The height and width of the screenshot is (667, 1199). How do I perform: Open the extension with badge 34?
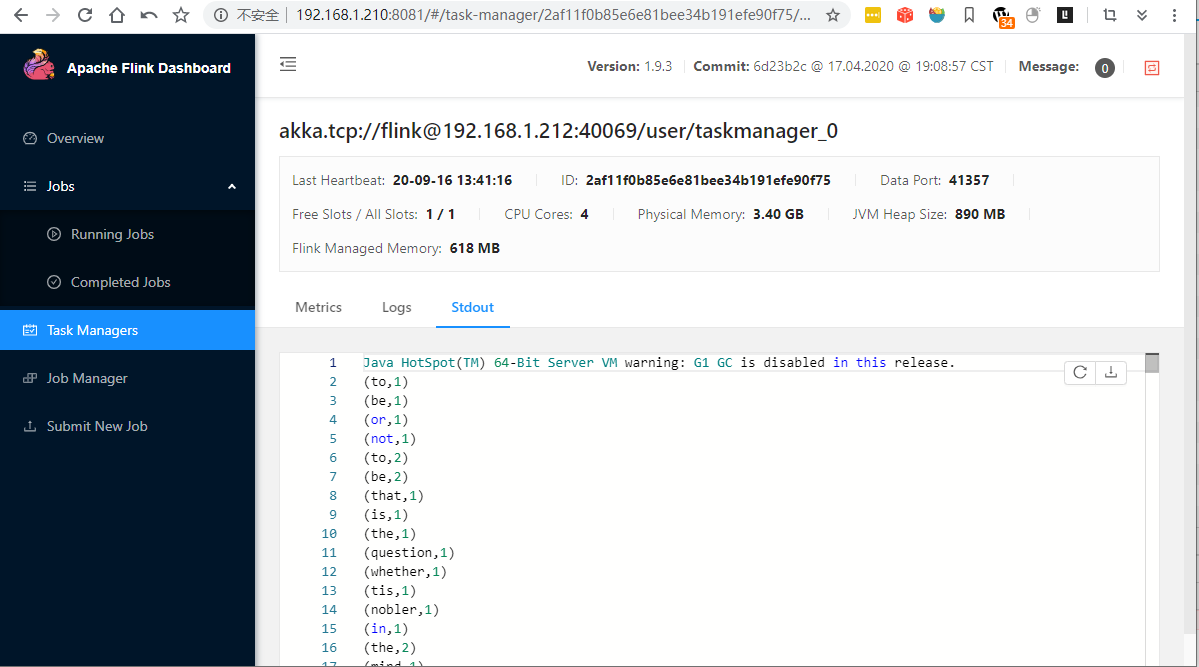pyautogui.click(x=1002, y=16)
